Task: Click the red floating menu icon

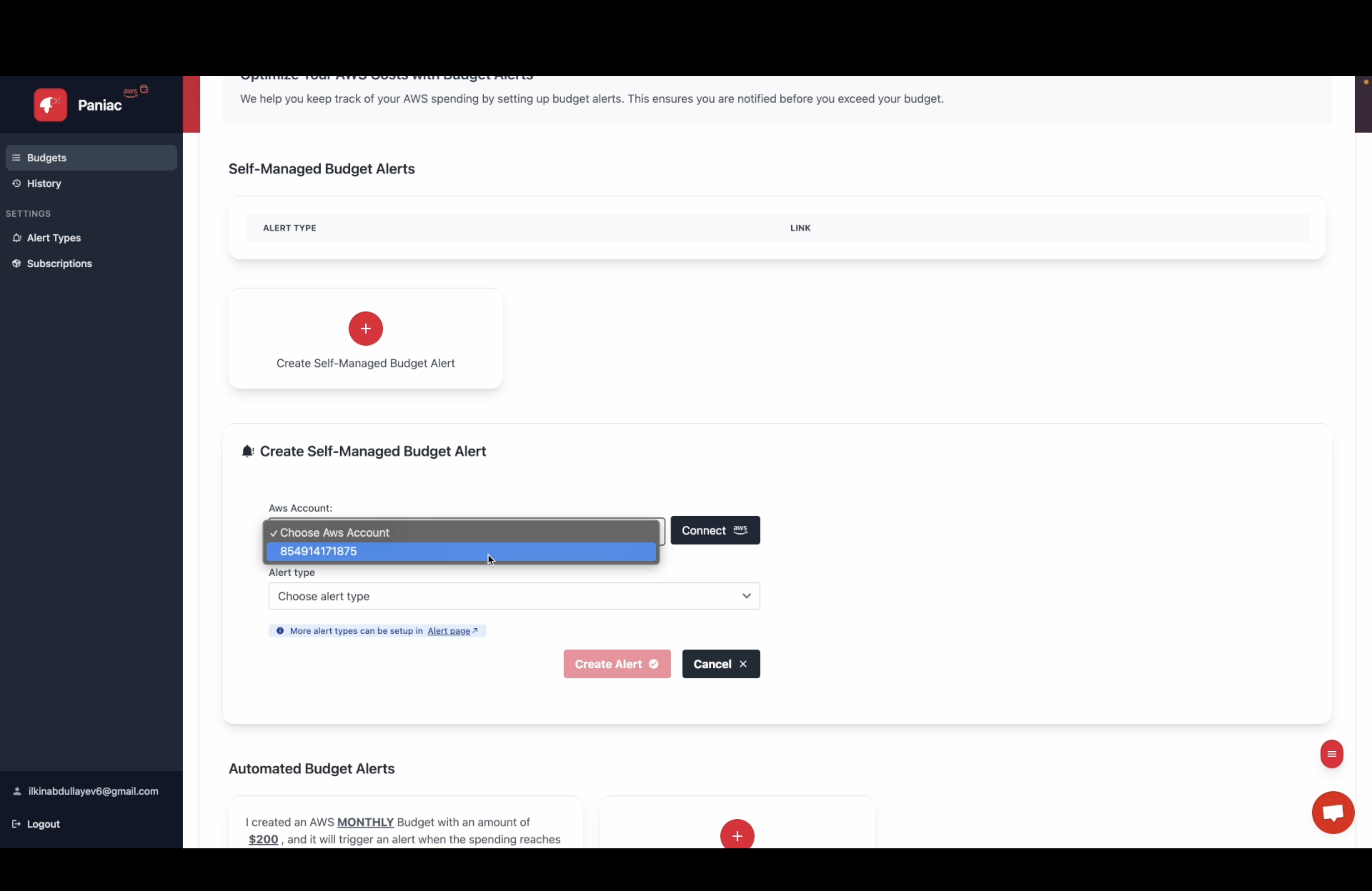Action: [1331, 754]
